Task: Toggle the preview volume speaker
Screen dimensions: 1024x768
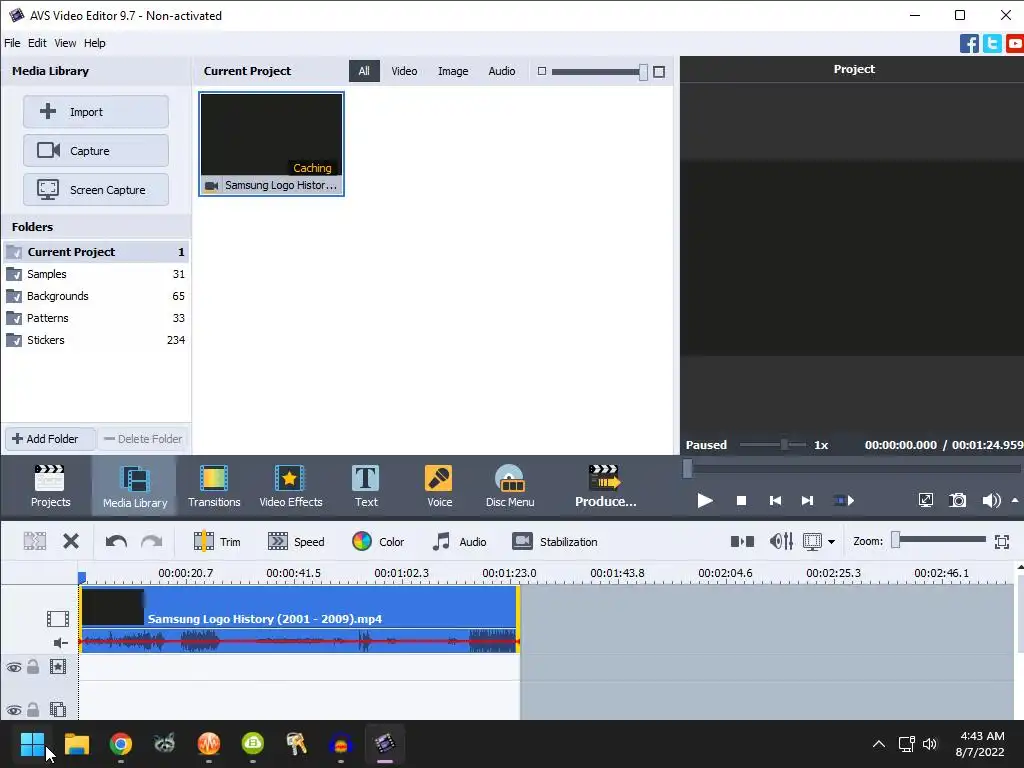Action: (991, 500)
